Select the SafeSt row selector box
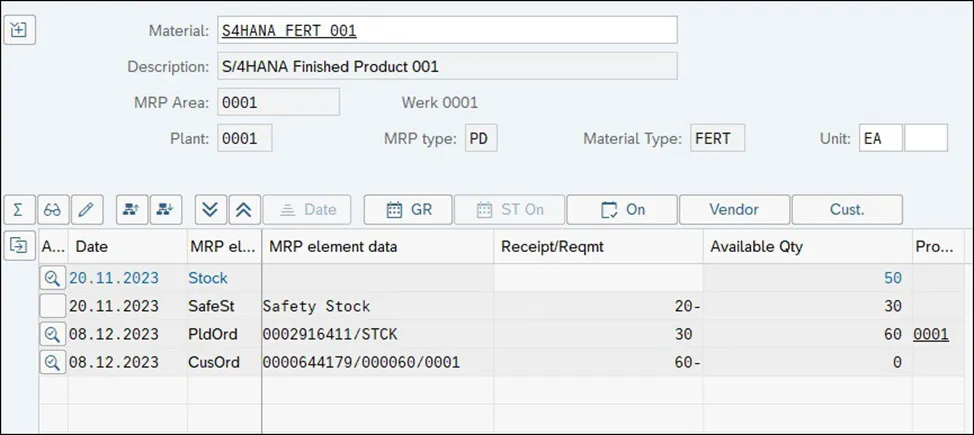 pos(53,306)
